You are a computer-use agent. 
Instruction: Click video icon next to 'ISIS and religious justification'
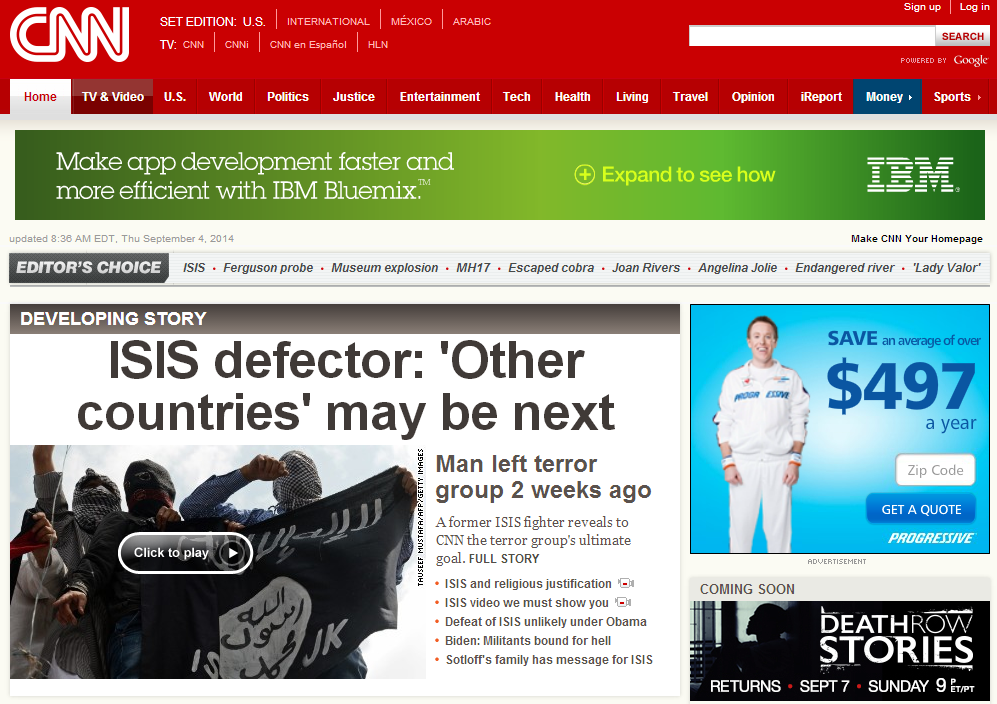(626, 583)
